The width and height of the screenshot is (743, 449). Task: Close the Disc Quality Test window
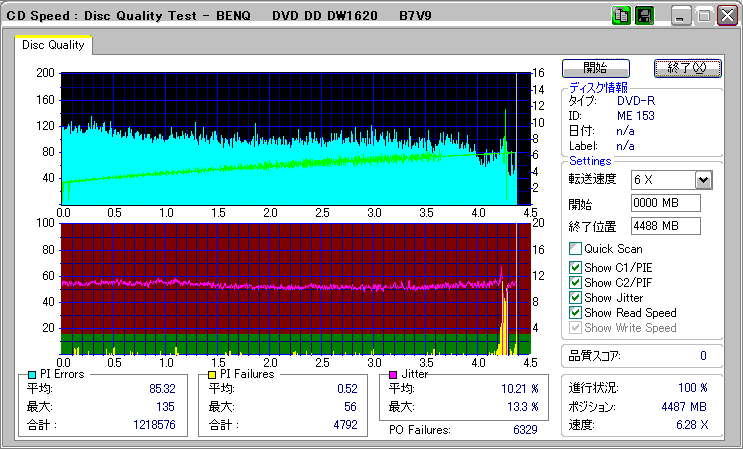point(726,16)
